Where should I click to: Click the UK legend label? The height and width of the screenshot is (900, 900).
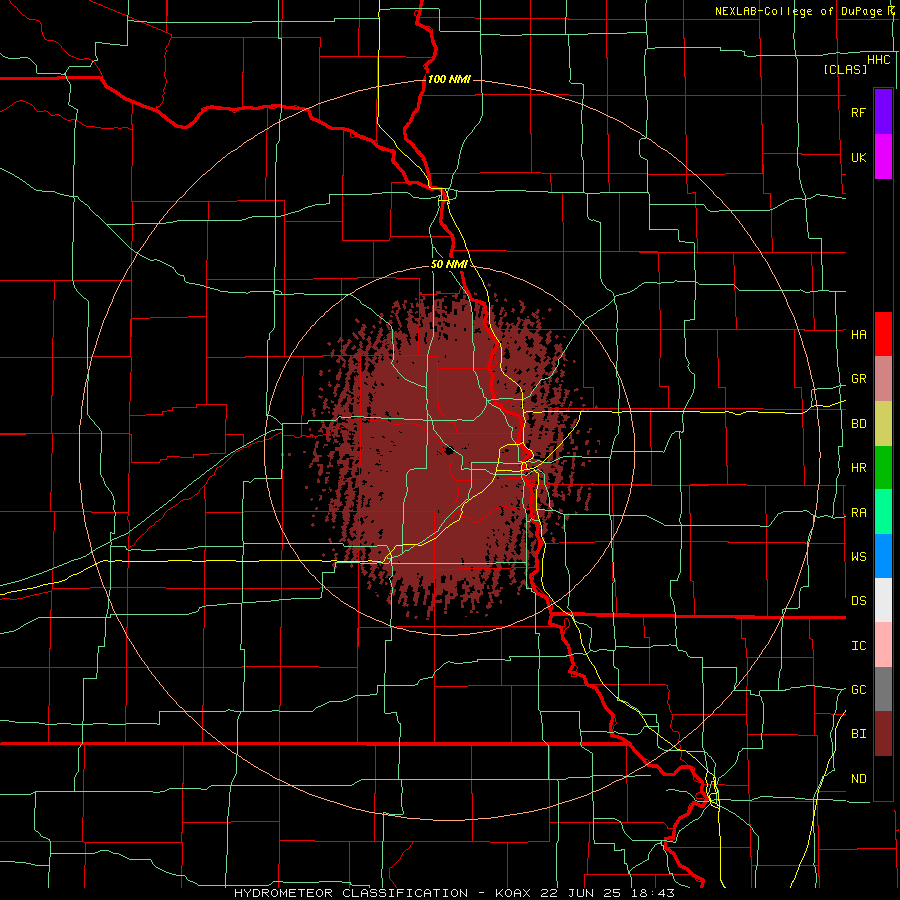tap(858, 158)
